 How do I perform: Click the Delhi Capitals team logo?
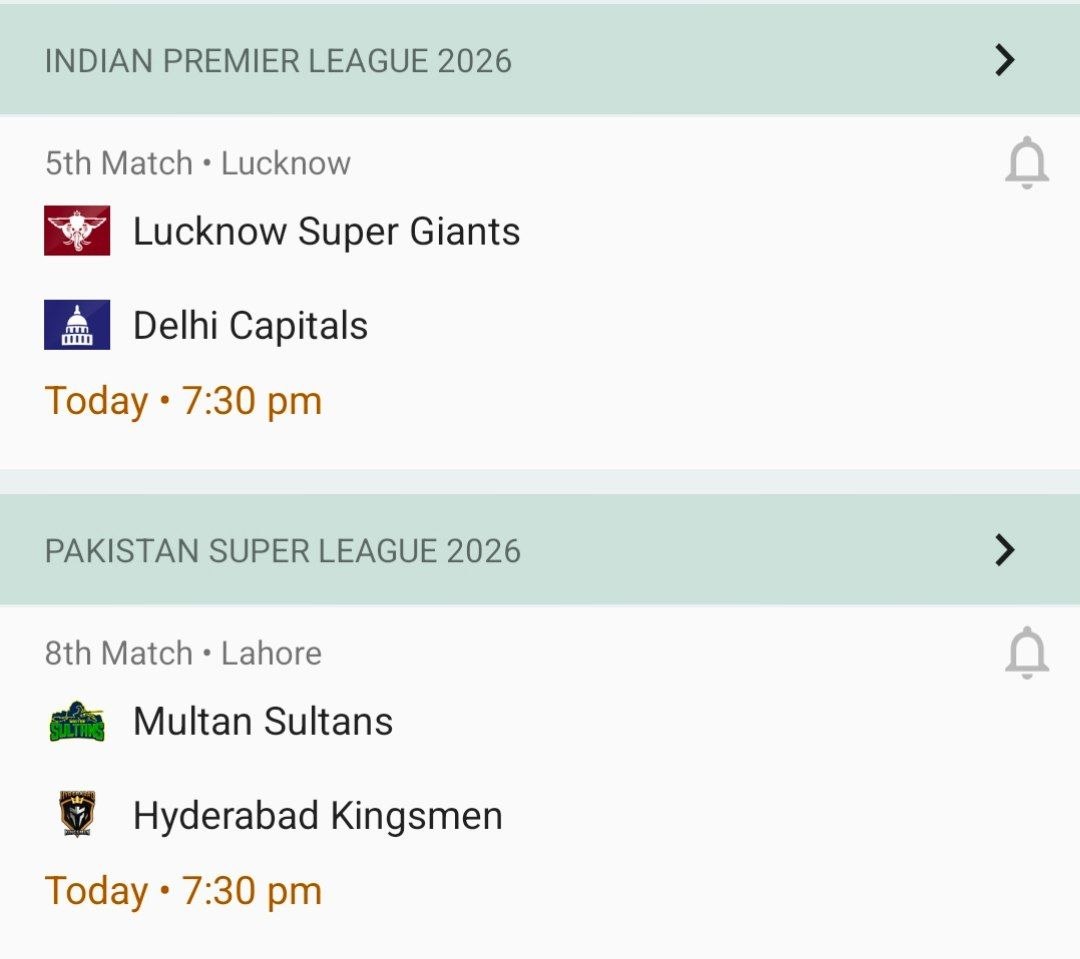point(77,325)
